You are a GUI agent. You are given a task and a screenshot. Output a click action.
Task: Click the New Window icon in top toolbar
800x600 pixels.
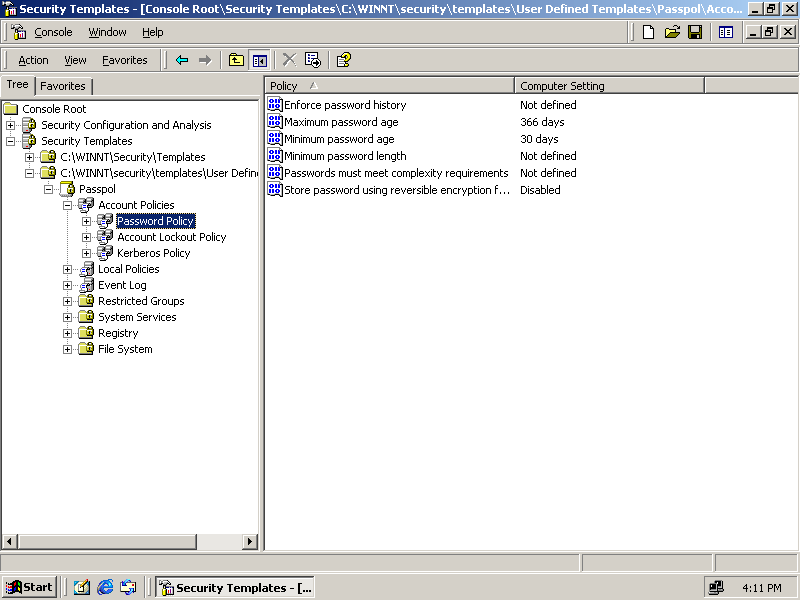pyautogui.click(x=726, y=32)
